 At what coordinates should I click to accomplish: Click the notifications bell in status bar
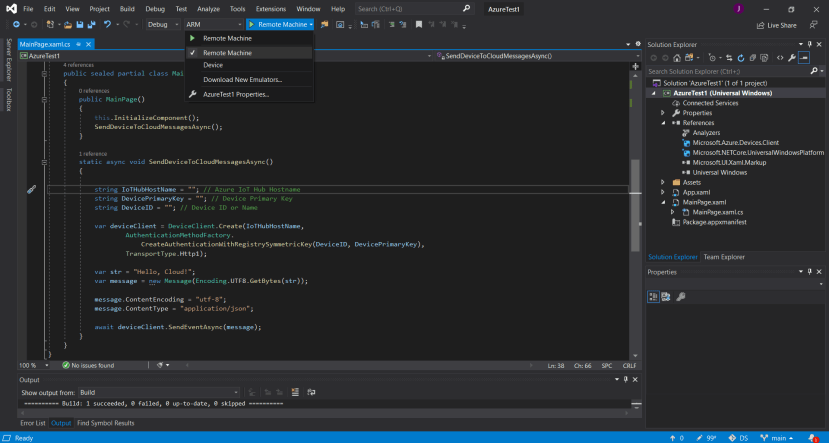(813, 438)
